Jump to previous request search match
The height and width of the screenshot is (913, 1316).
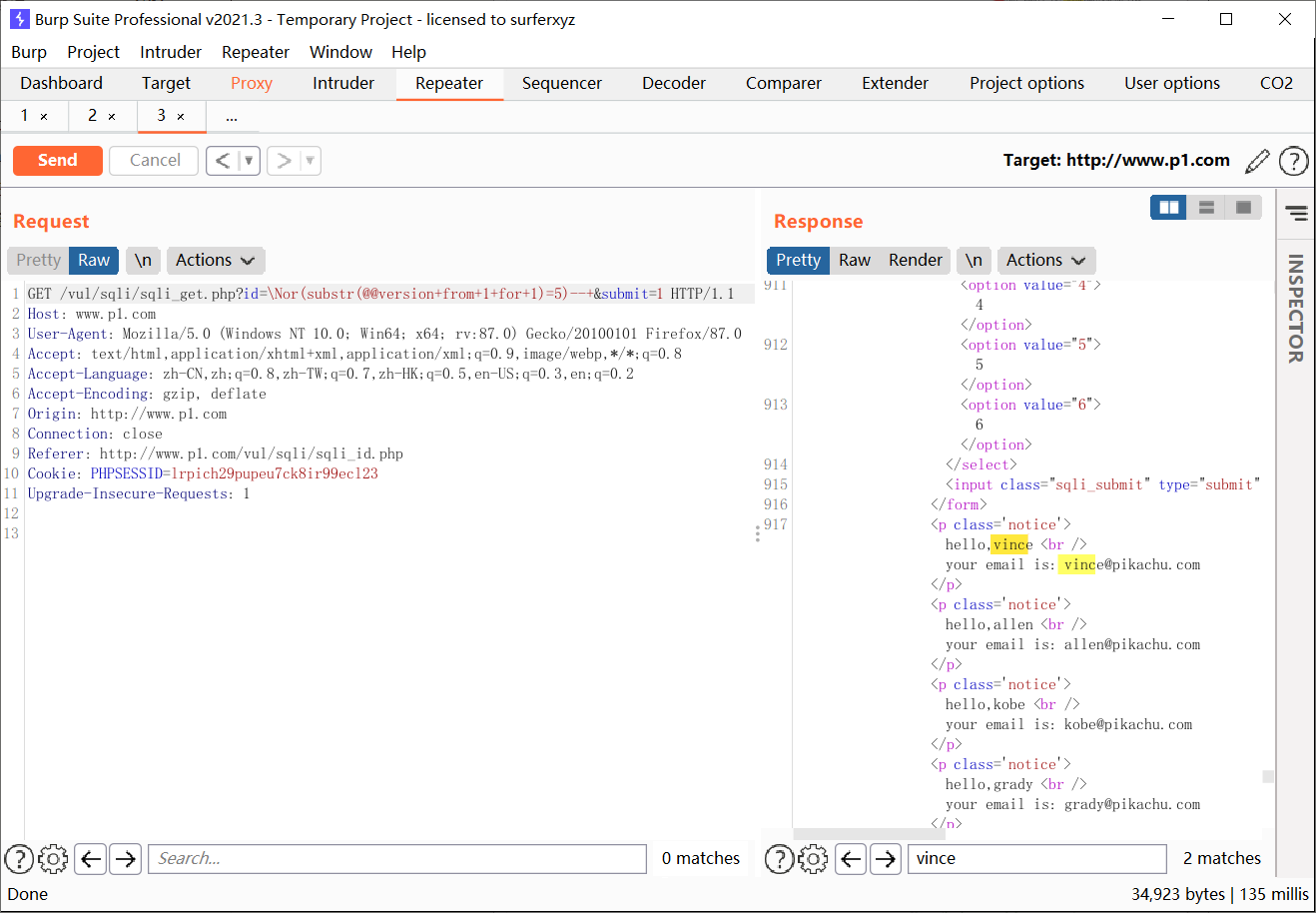[x=91, y=859]
